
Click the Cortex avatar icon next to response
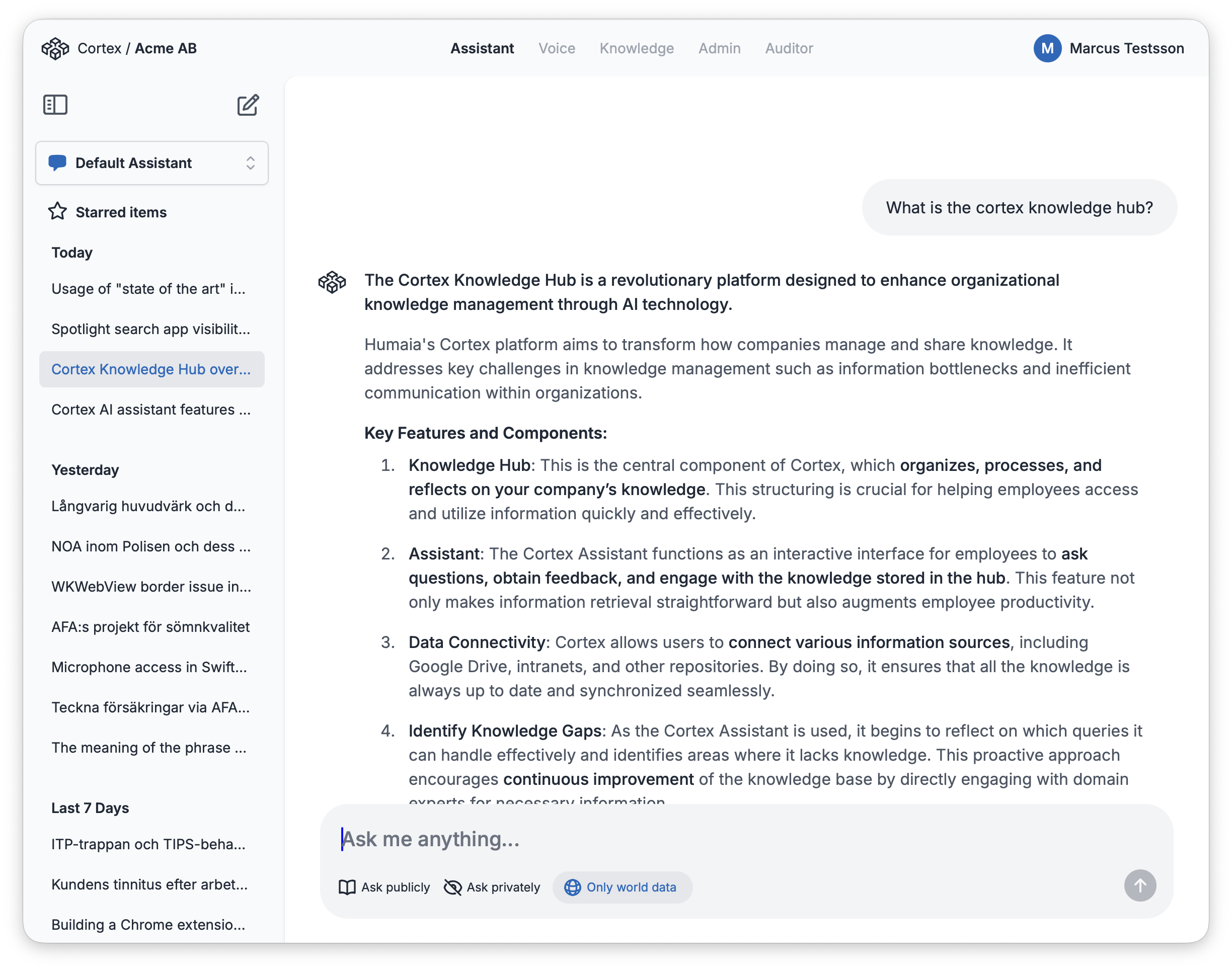pyautogui.click(x=332, y=282)
